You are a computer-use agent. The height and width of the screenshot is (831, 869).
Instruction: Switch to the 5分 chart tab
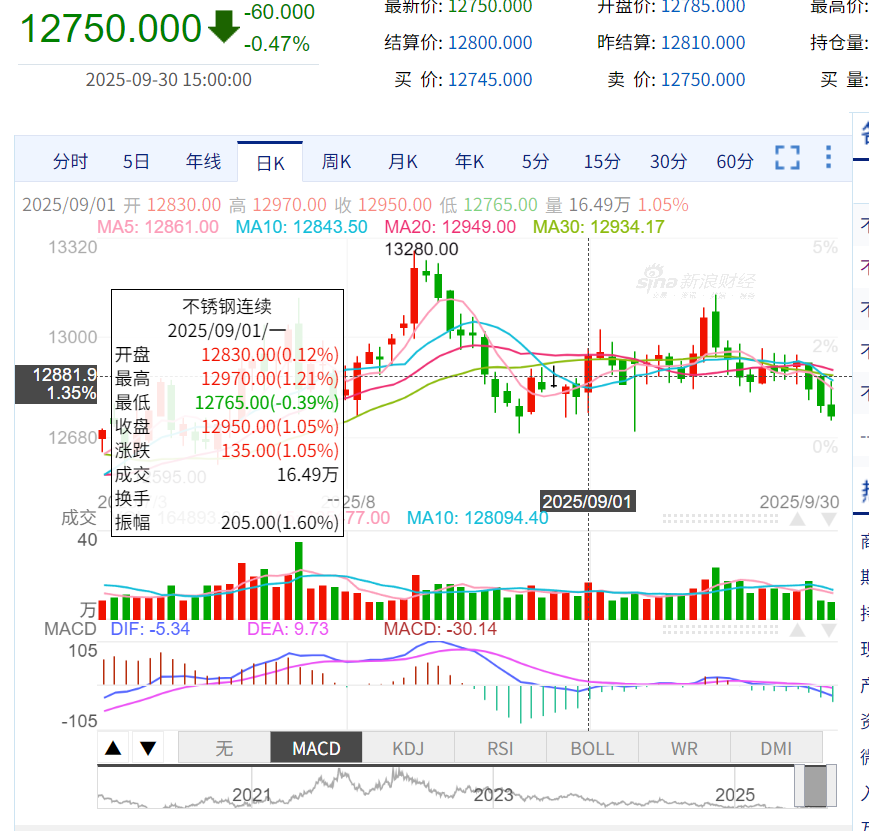tap(535, 162)
